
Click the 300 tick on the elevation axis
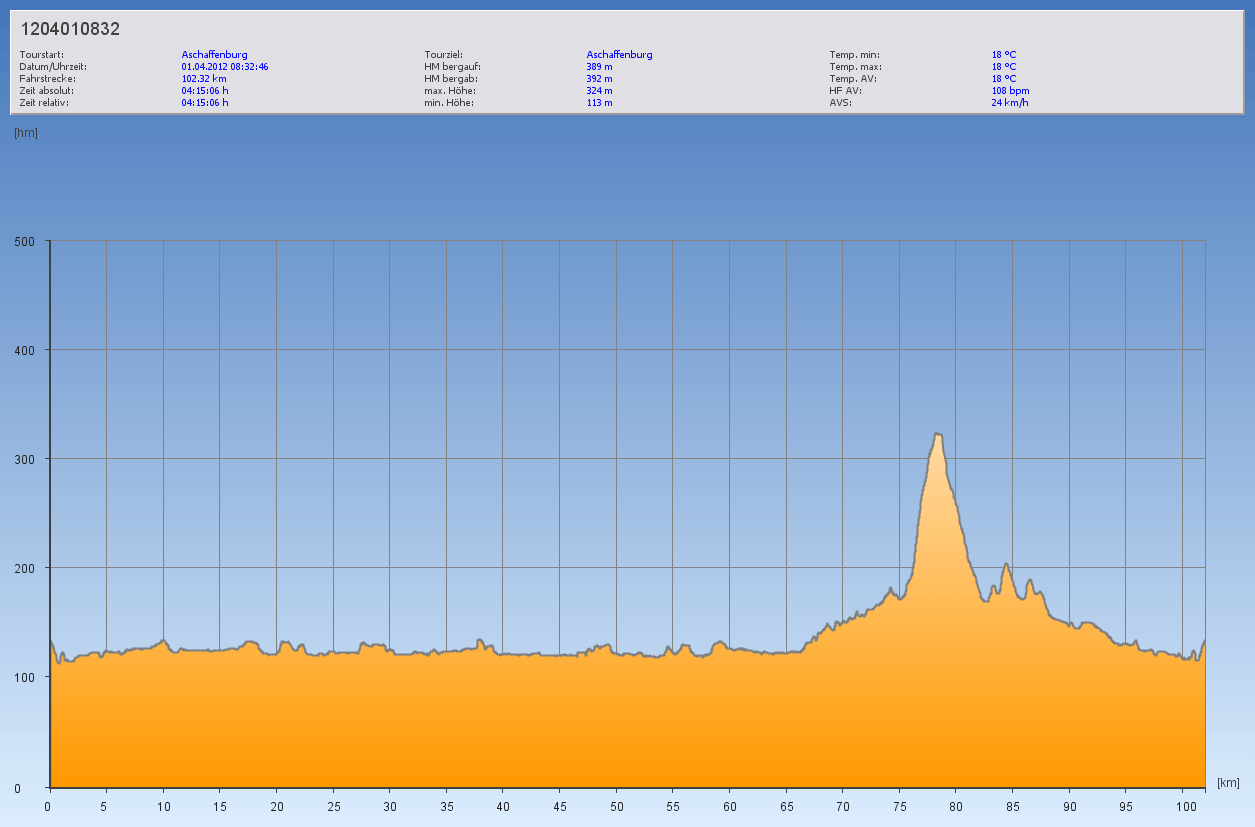click(24, 459)
